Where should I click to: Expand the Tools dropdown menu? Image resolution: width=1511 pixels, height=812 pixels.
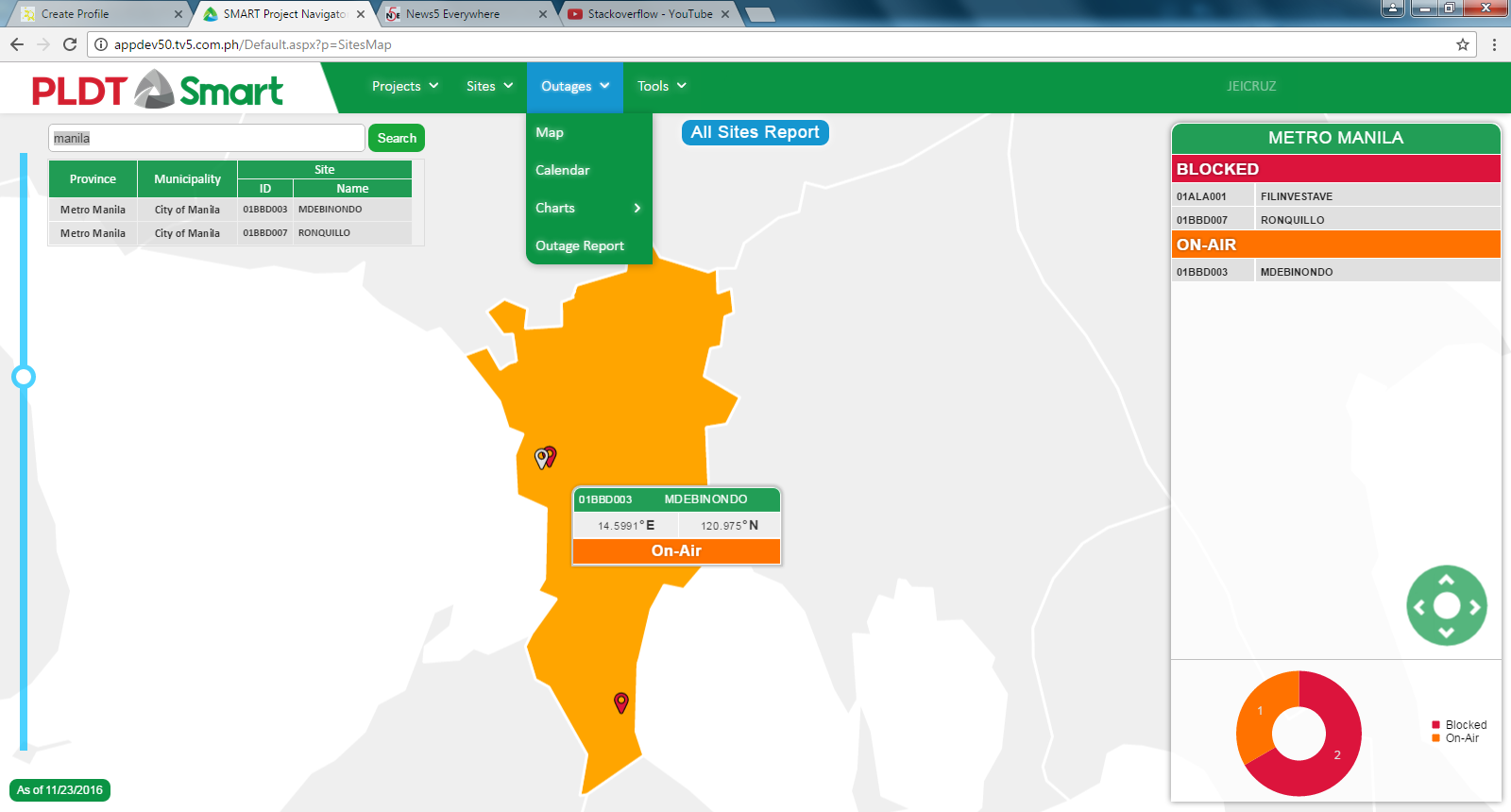[661, 86]
